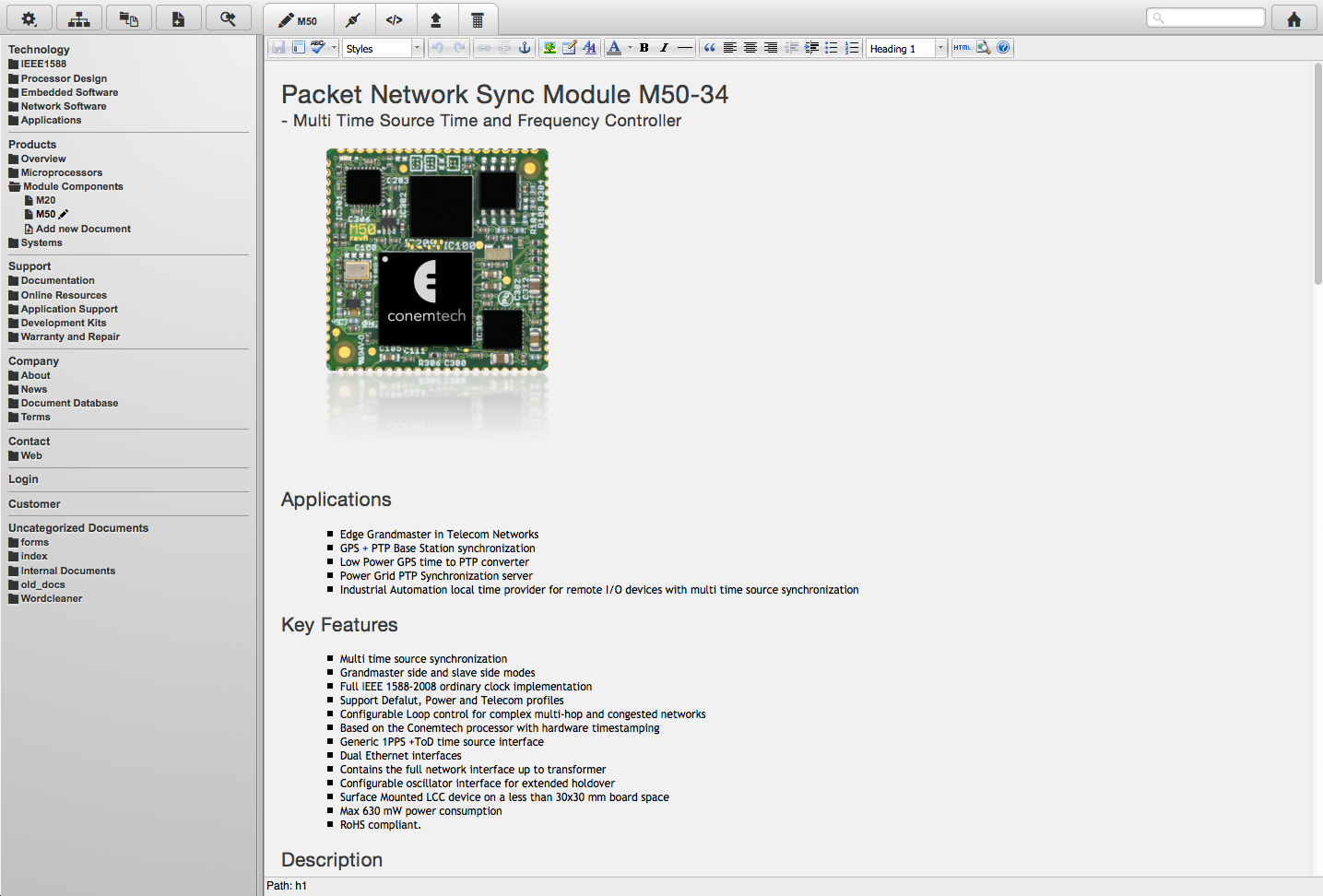Click the redo arrow icon
The height and width of the screenshot is (896, 1323).
(459, 48)
